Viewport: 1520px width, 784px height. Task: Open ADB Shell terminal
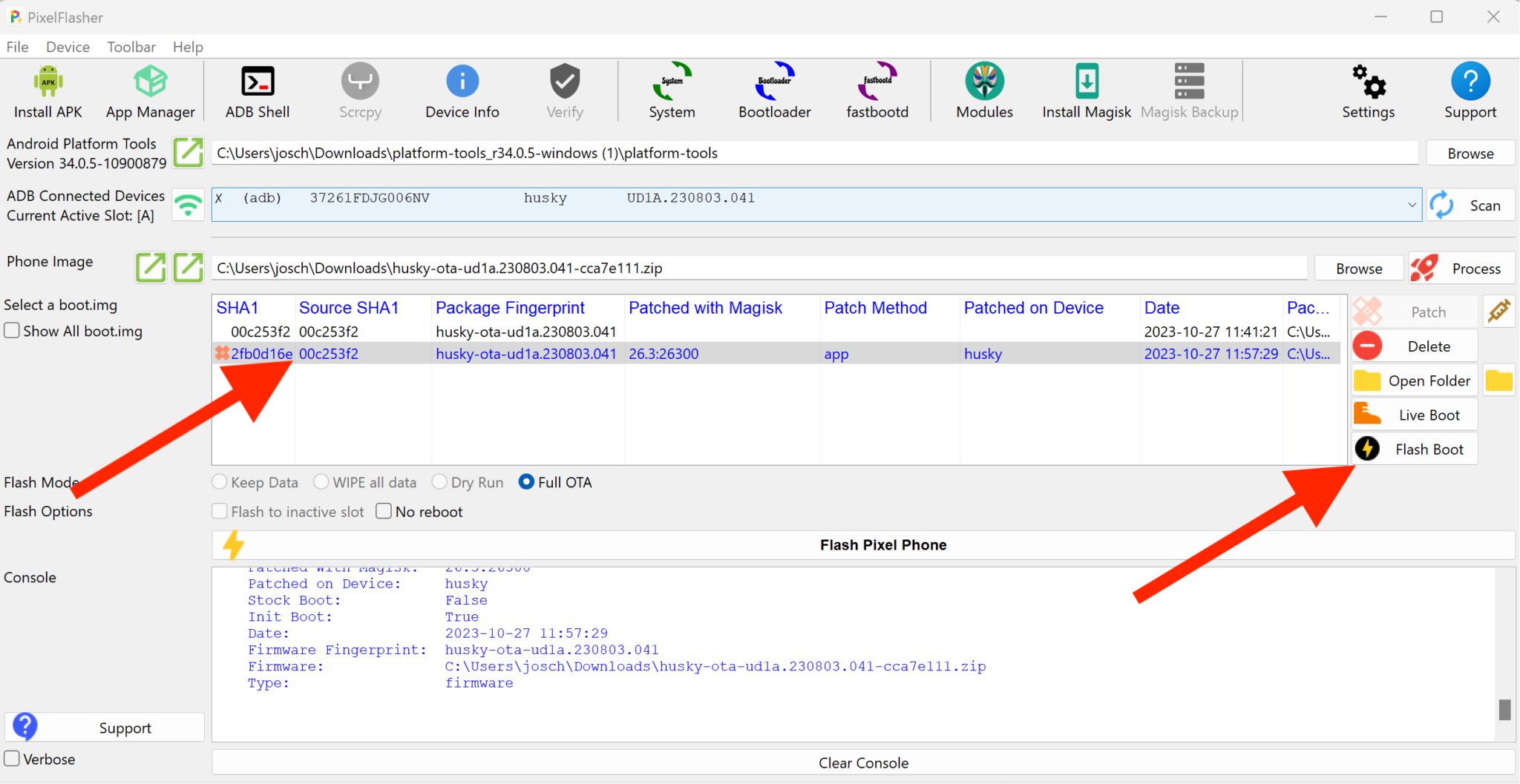tap(258, 91)
